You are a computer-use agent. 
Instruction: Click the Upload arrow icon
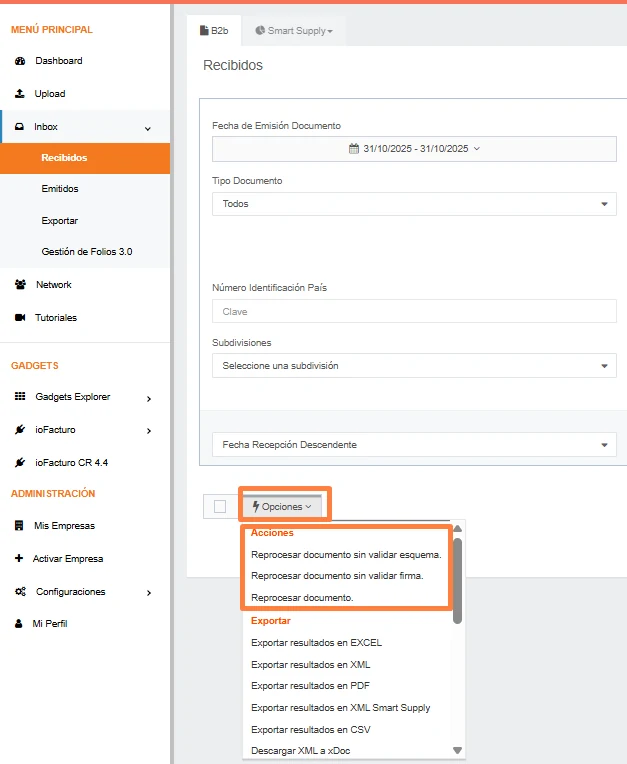[x=19, y=94]
